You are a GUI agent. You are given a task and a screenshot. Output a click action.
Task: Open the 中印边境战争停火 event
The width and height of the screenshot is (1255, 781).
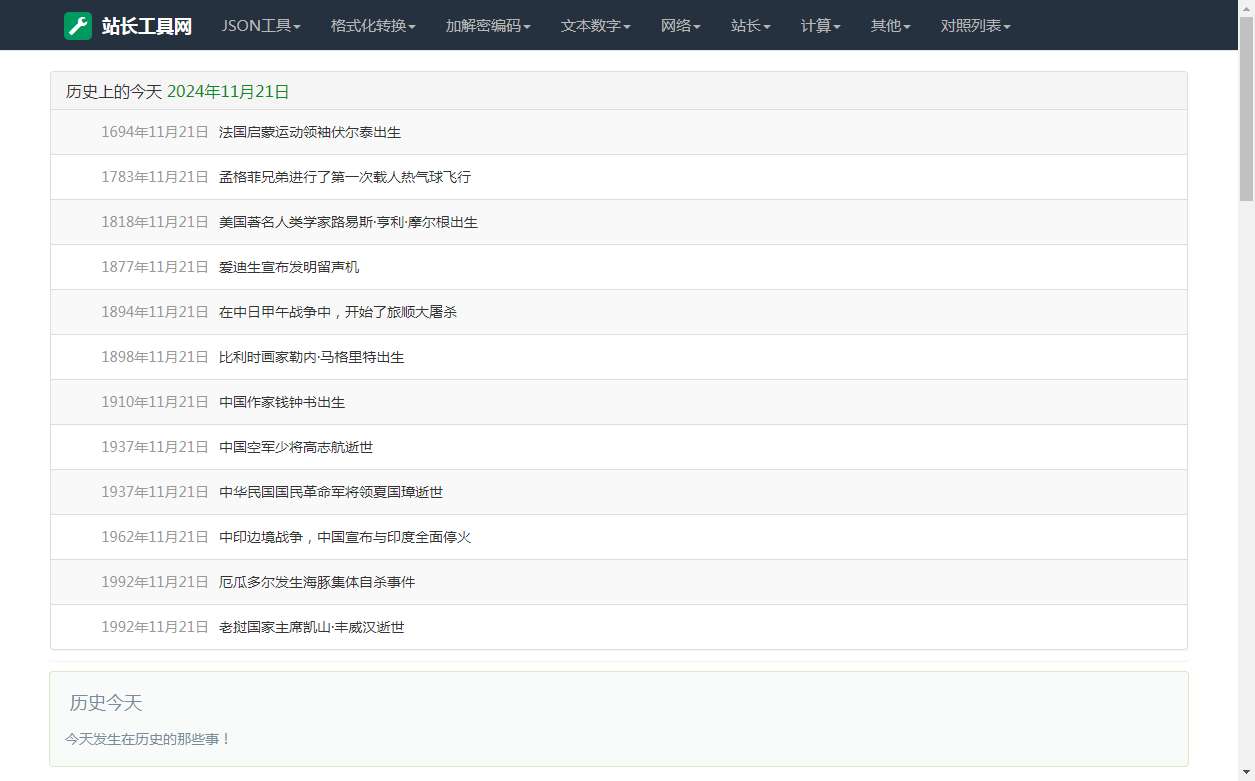coord(345,537)
